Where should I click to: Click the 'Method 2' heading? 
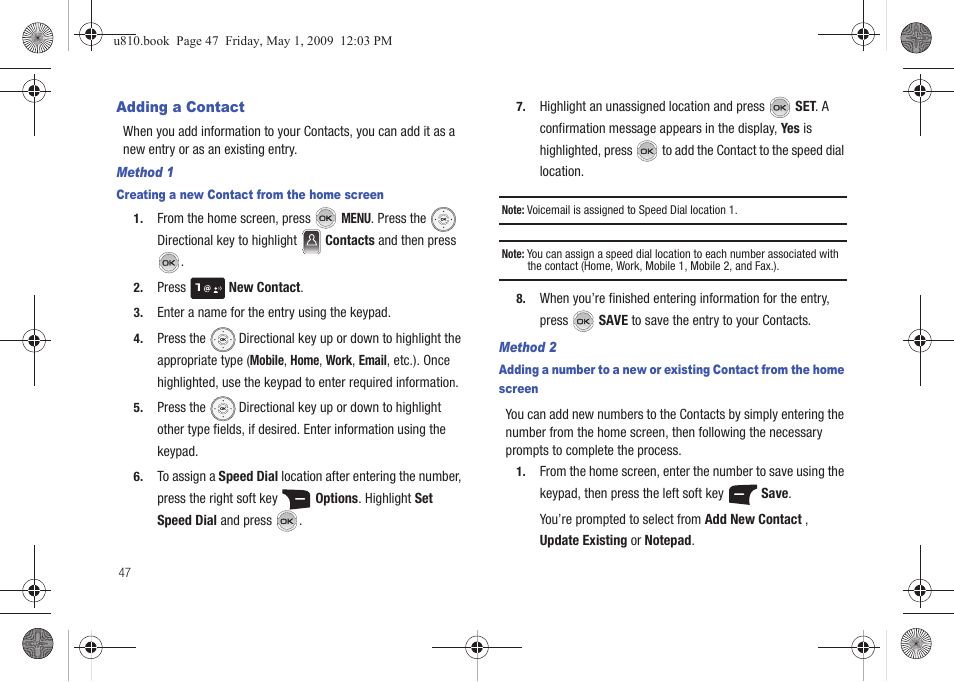click(527, 347)
